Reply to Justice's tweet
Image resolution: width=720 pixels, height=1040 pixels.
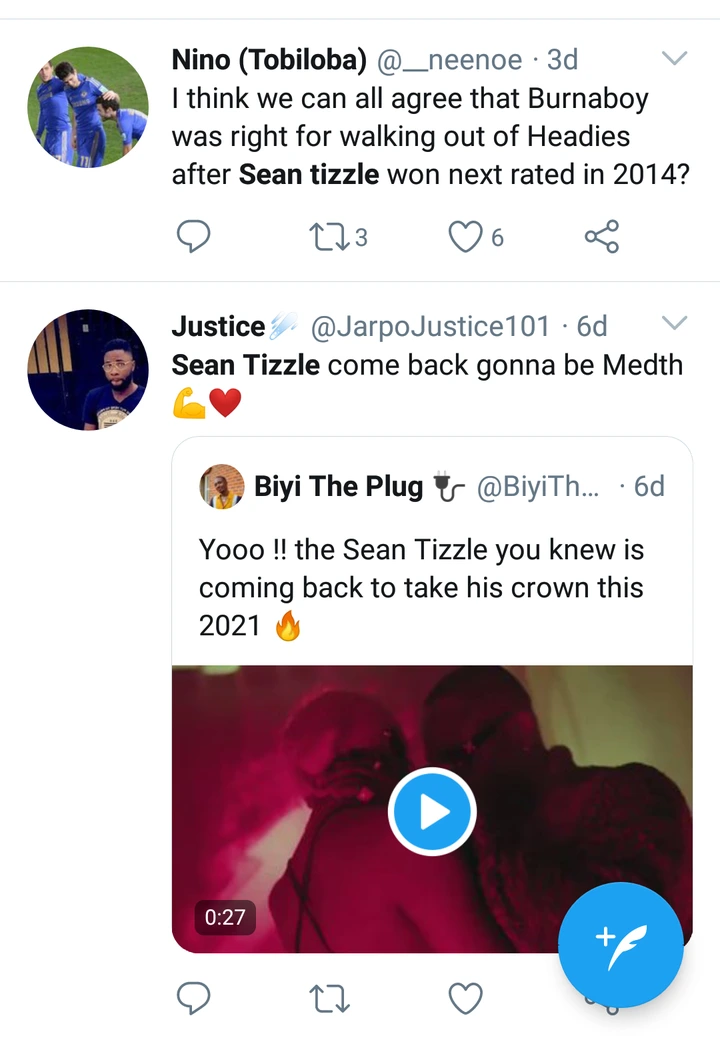(194, 998)
